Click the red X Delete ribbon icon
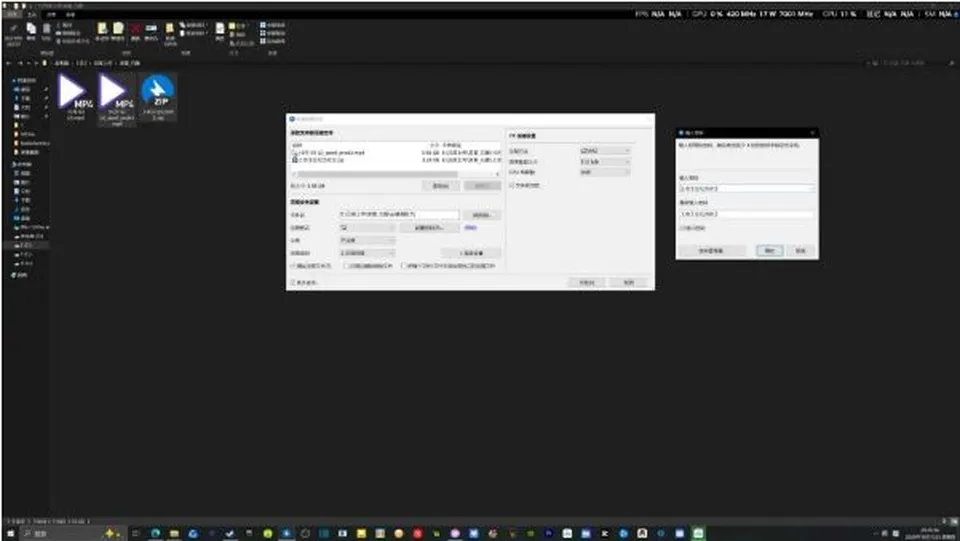The height and width of the screenshot is (541, 960). (x=135, y=32)
